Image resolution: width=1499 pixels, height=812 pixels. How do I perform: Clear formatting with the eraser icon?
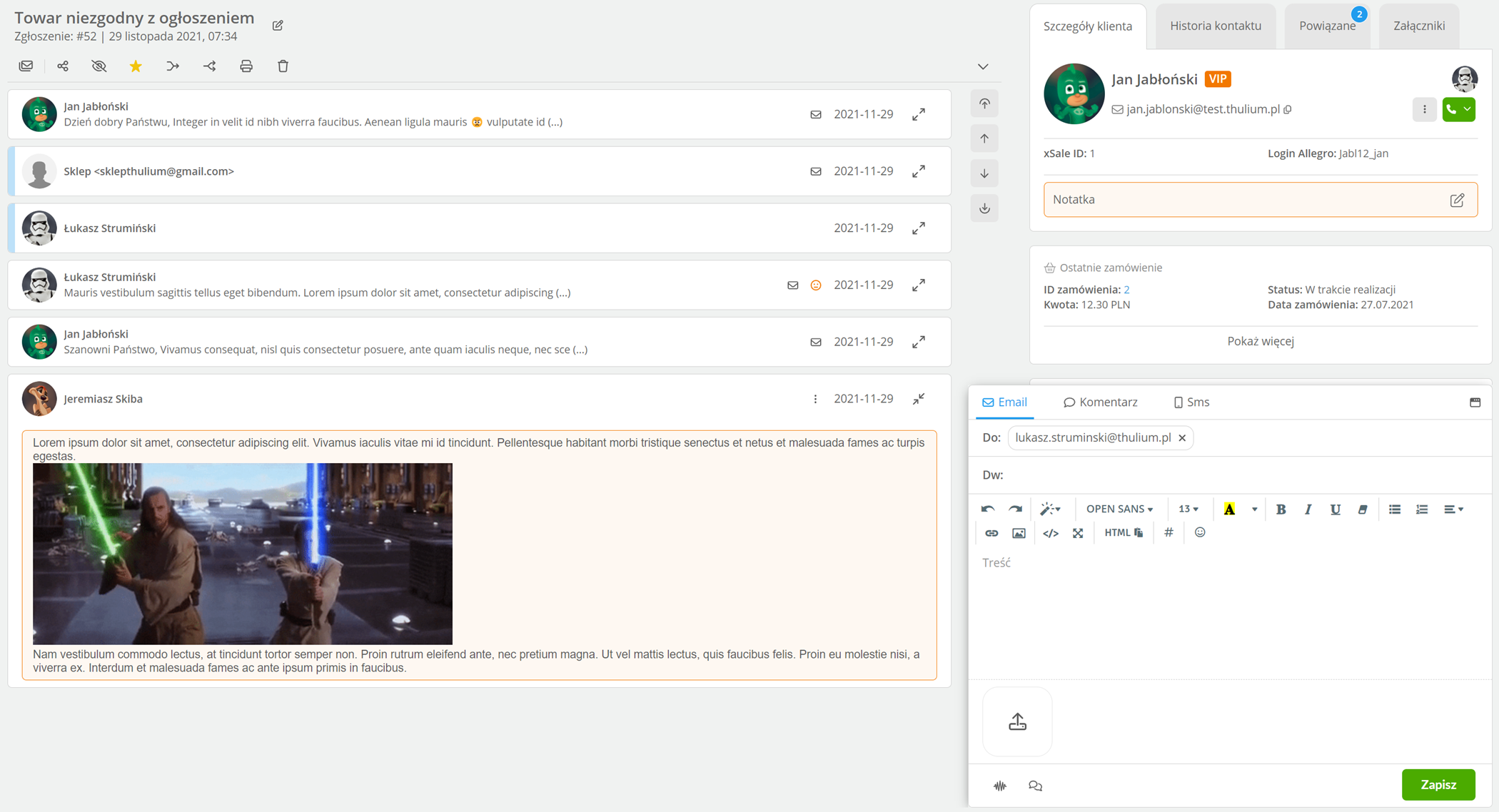[x=1363, y=509]
